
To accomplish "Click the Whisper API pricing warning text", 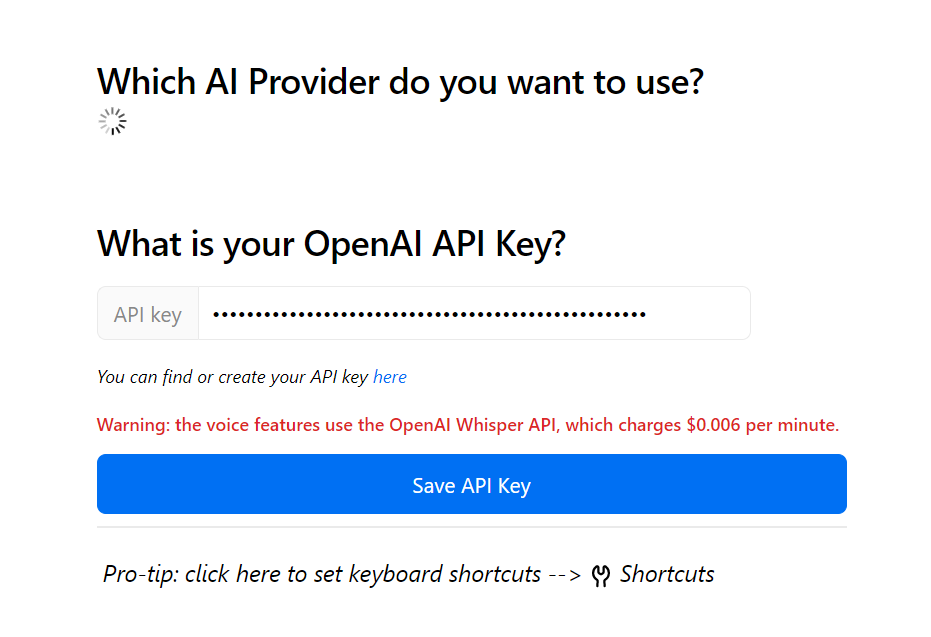I will [467, 424].
